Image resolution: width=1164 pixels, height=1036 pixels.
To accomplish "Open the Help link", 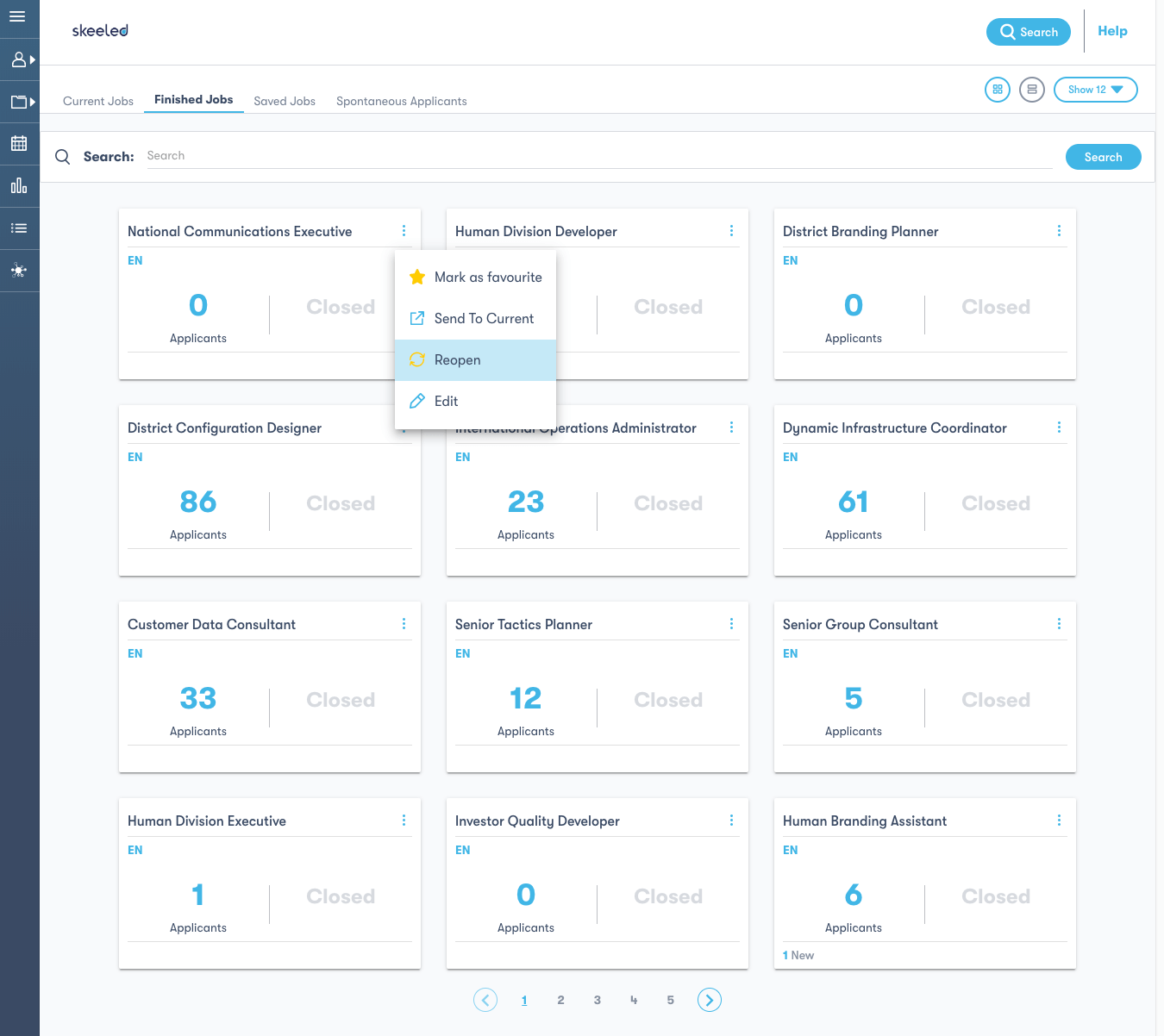I will [1112, 31].
